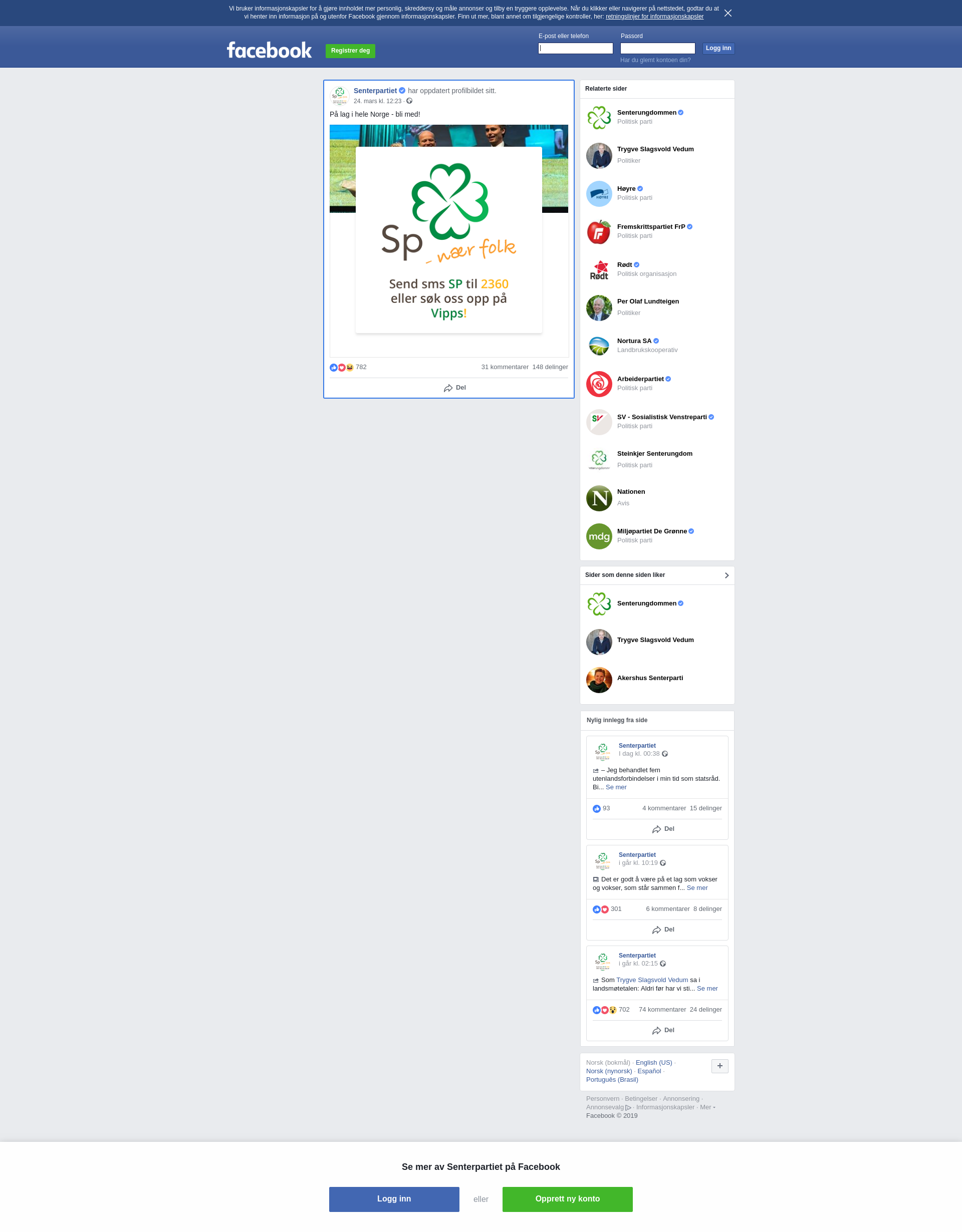Screen dimensions: 962x1232
Task: Open the Fremskrittspartiet FrP apple logo
Action: click(x=599, y=232)
